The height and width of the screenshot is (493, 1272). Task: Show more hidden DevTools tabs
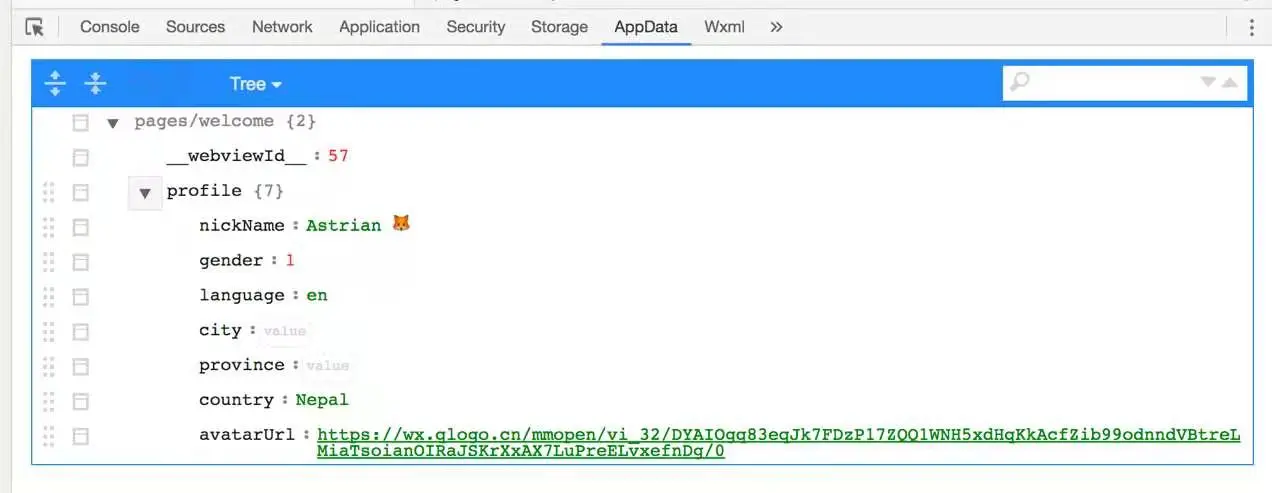pos(776,27)
